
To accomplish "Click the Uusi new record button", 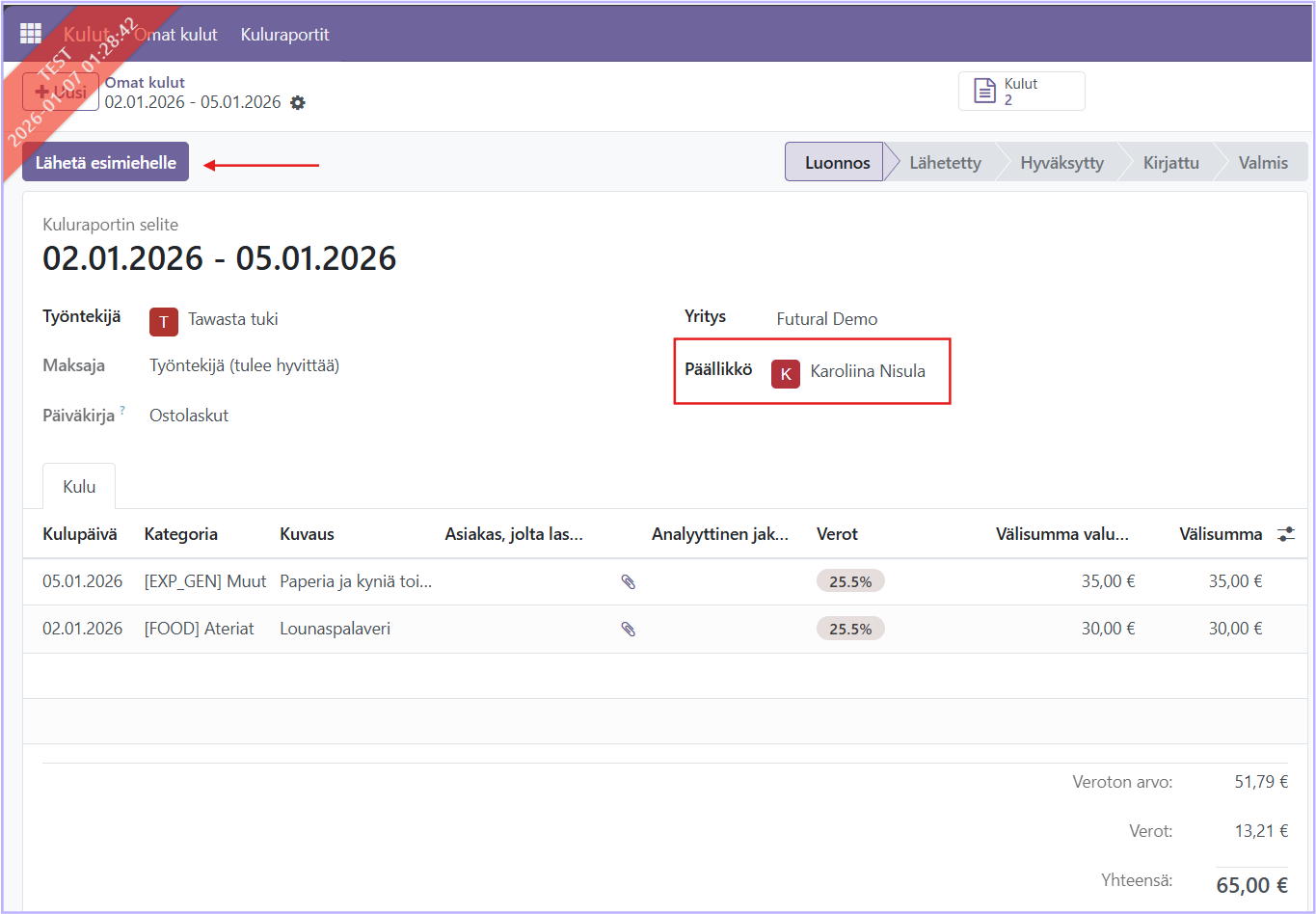I will pos(61,93).
